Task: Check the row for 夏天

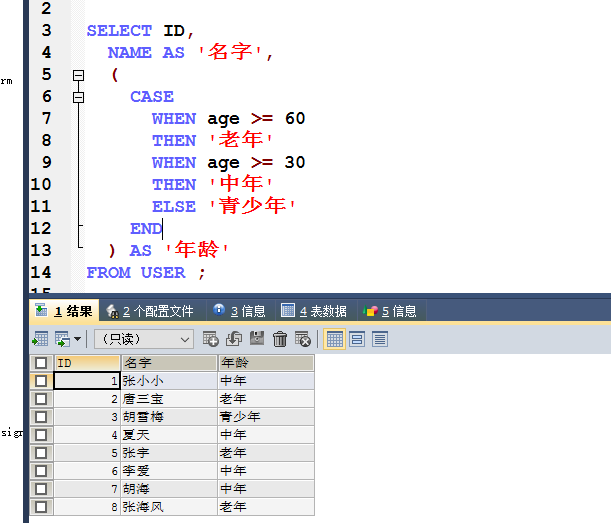Action: pos(41,435)
